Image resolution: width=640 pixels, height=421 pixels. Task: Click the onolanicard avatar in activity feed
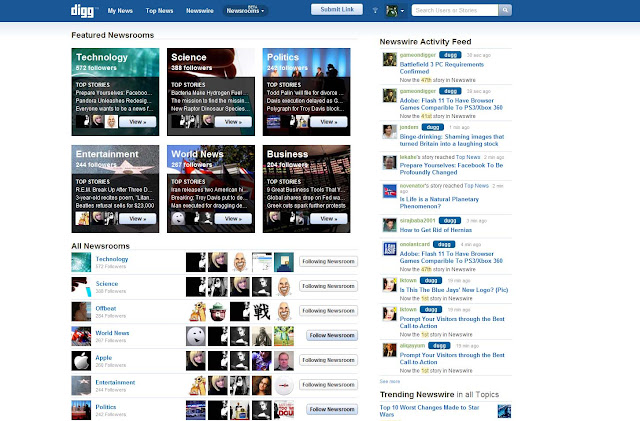[389, 248]
